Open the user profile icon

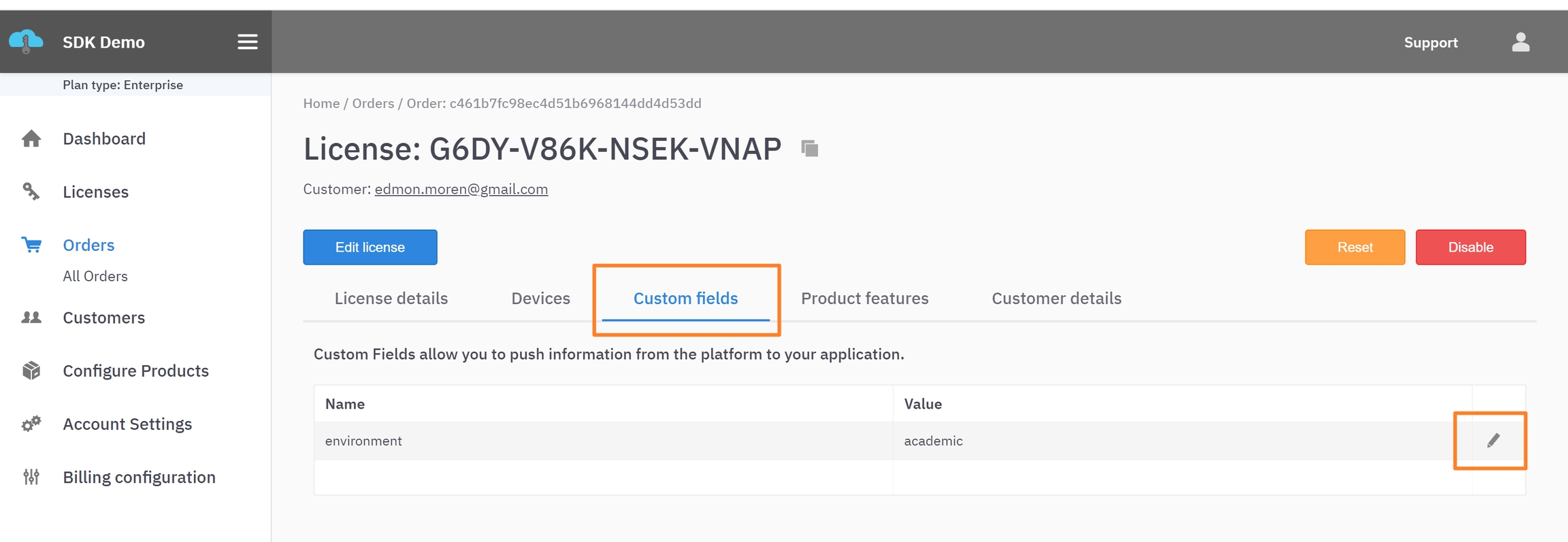1520,42
